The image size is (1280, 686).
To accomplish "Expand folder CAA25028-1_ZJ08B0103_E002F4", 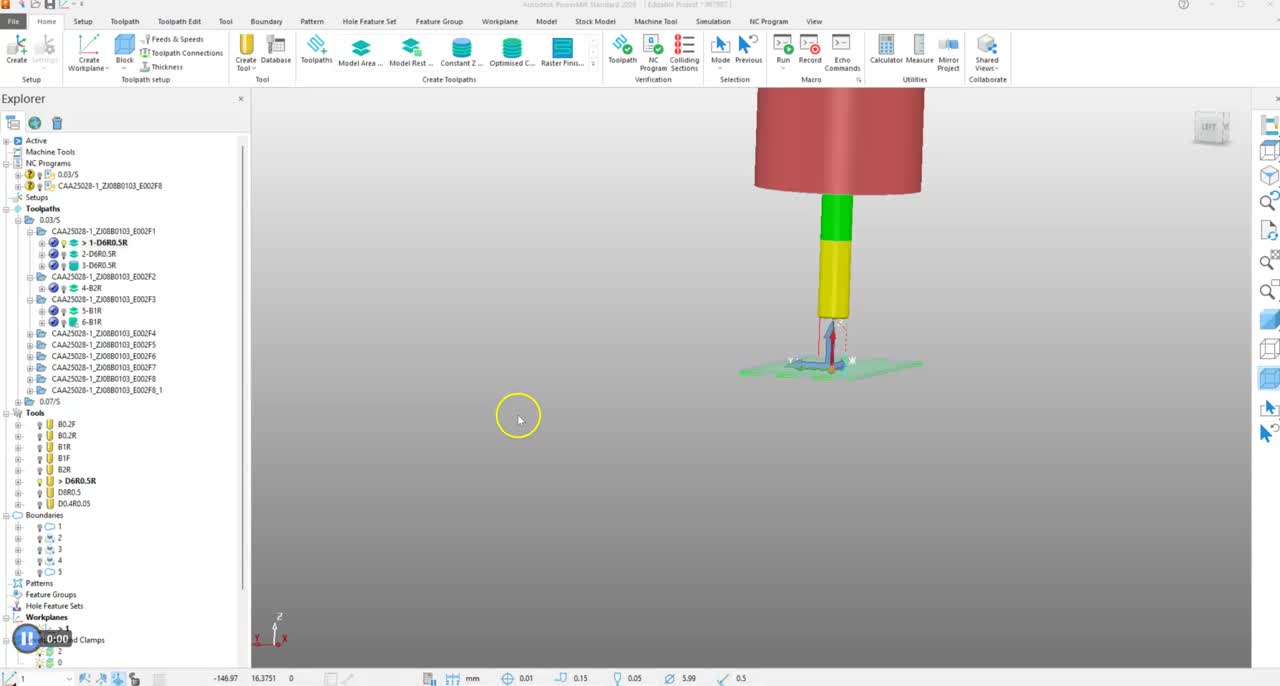I will (29, 334).
